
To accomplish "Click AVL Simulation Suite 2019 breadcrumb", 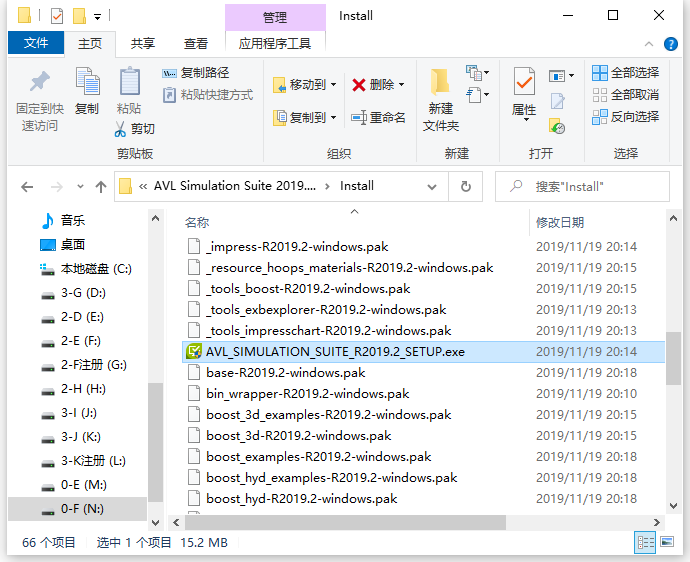I will 235,186.
